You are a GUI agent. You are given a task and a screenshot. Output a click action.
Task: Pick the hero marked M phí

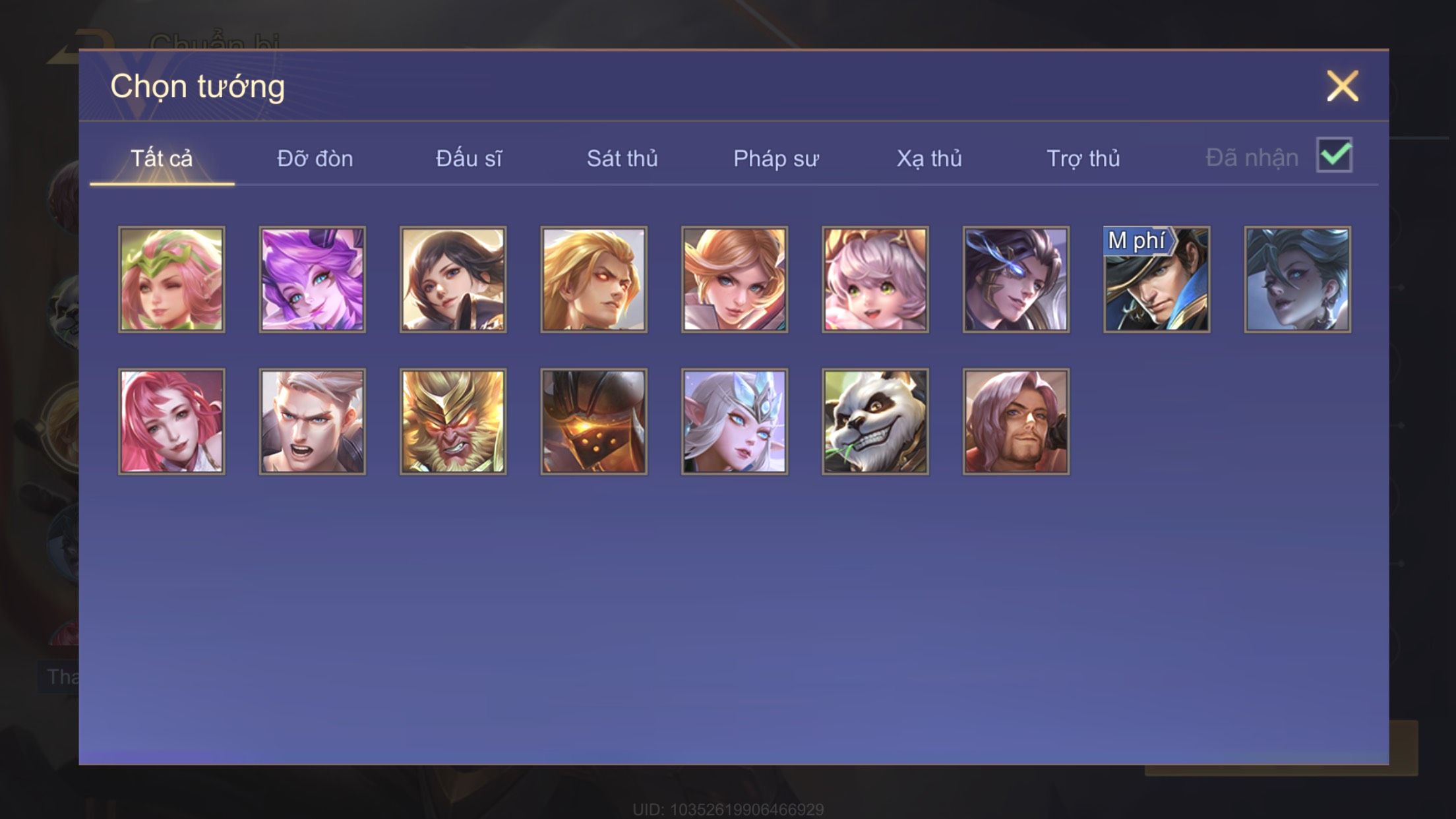(1157, 280)
